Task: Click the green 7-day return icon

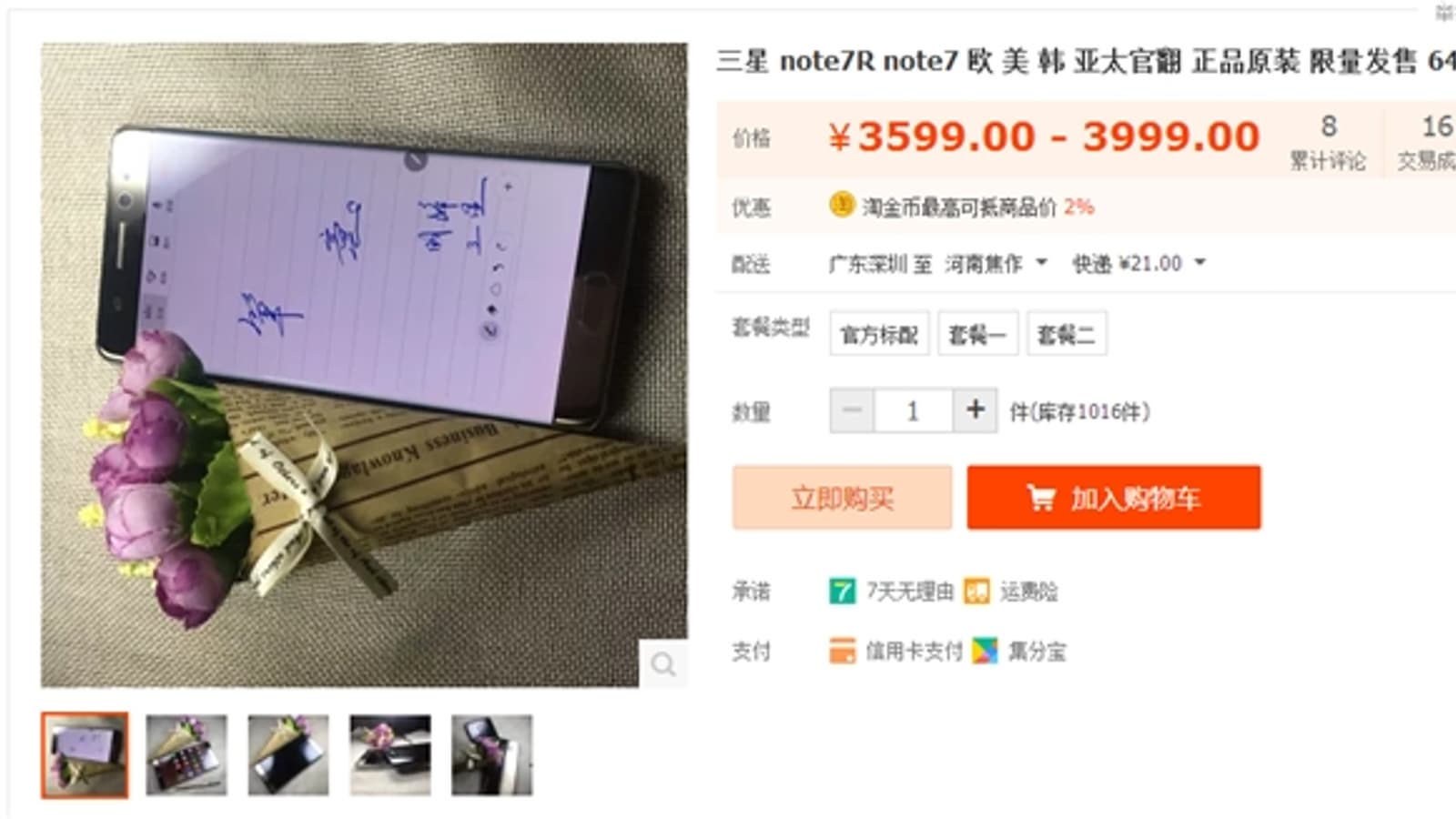Action: click(x=843, y=591)
